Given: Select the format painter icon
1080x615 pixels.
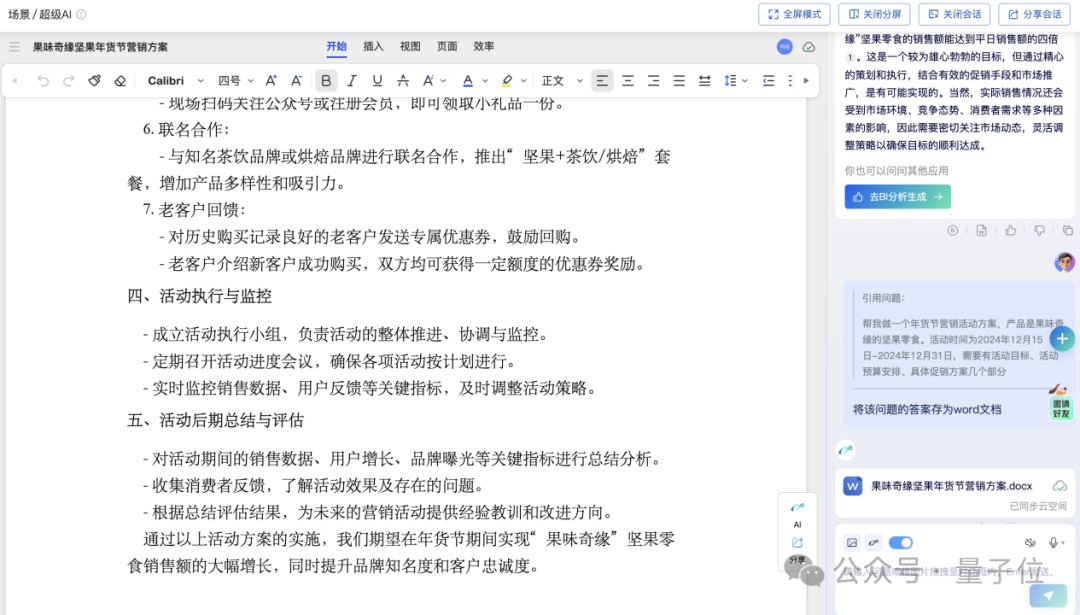Looking at the screenshot, I should click(95, 80).
